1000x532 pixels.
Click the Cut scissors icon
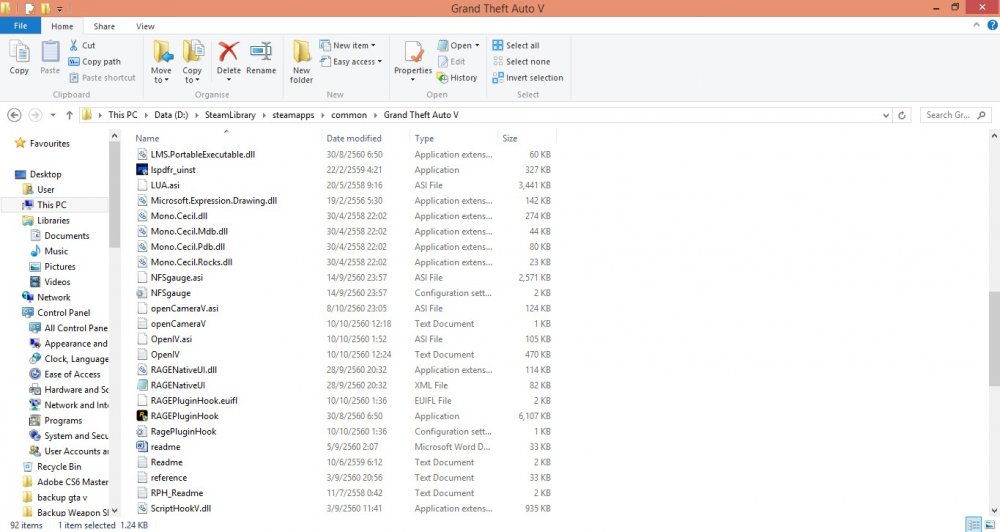click(x=75, y=45)
